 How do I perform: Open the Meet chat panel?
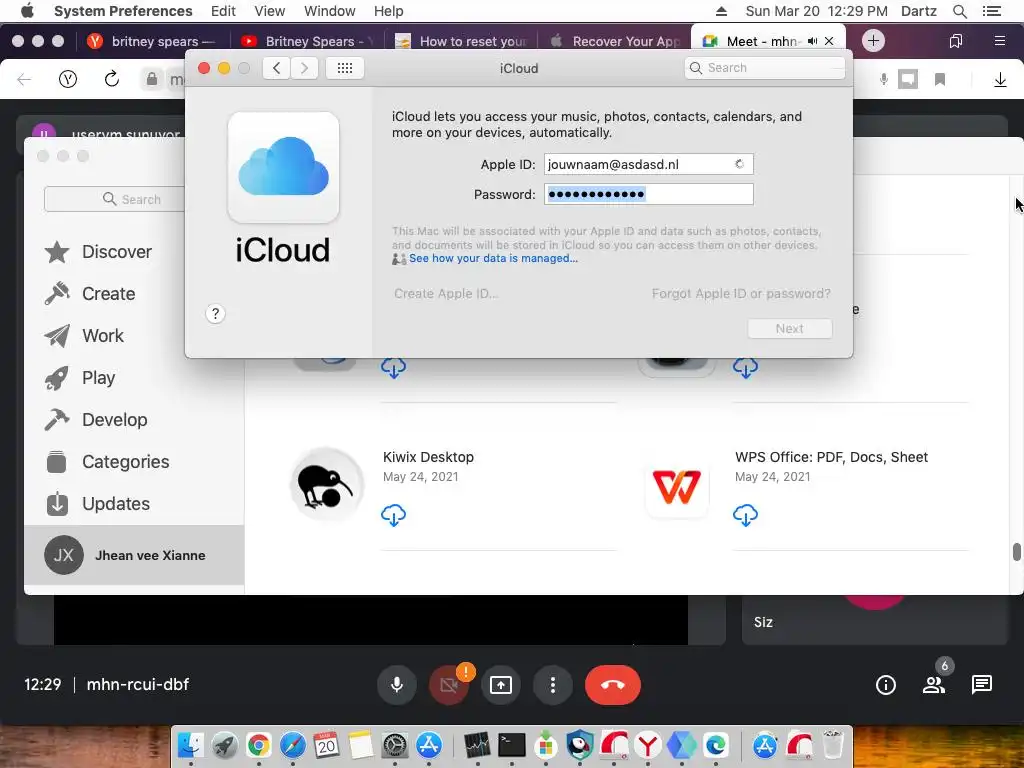tap(982, 684)
